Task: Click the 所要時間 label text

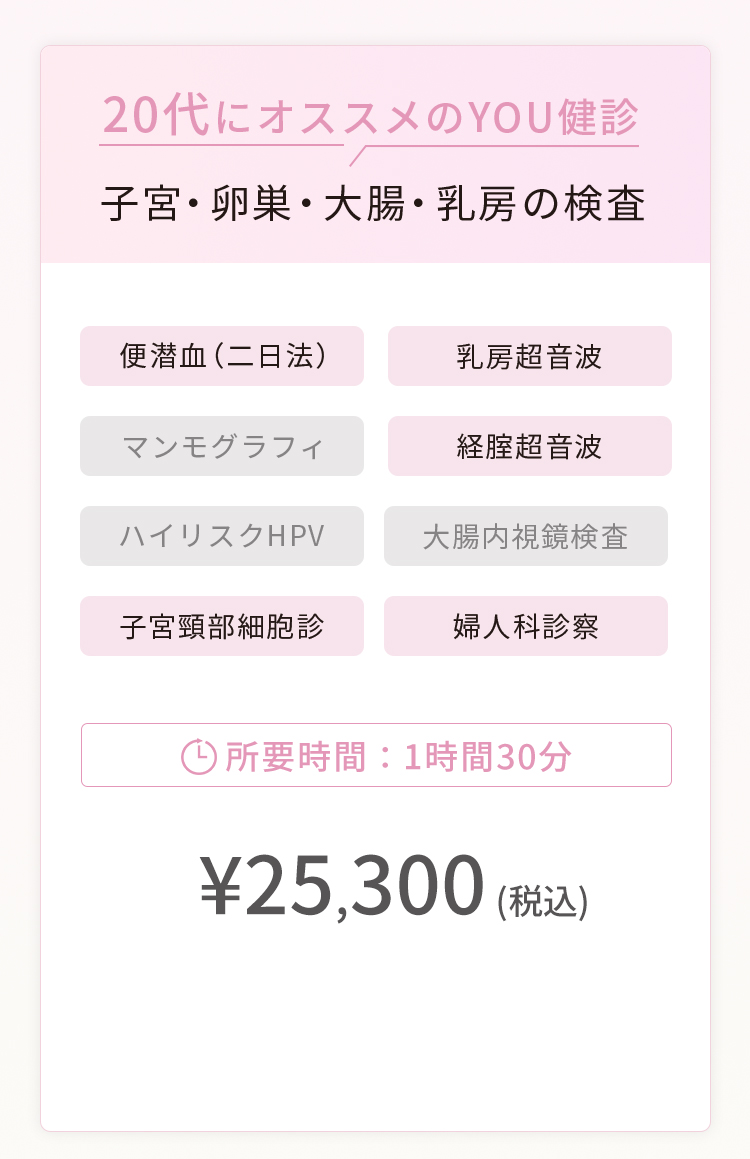Action: tap(296, 757)
